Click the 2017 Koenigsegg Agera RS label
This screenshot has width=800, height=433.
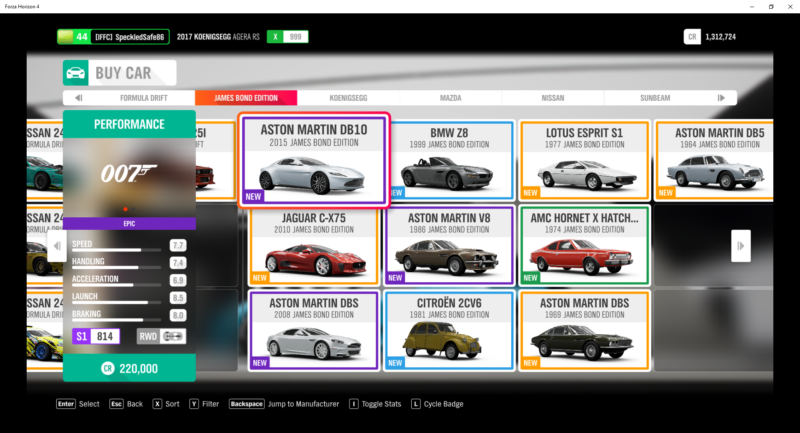pyautogui.click(x=218, y=37)
